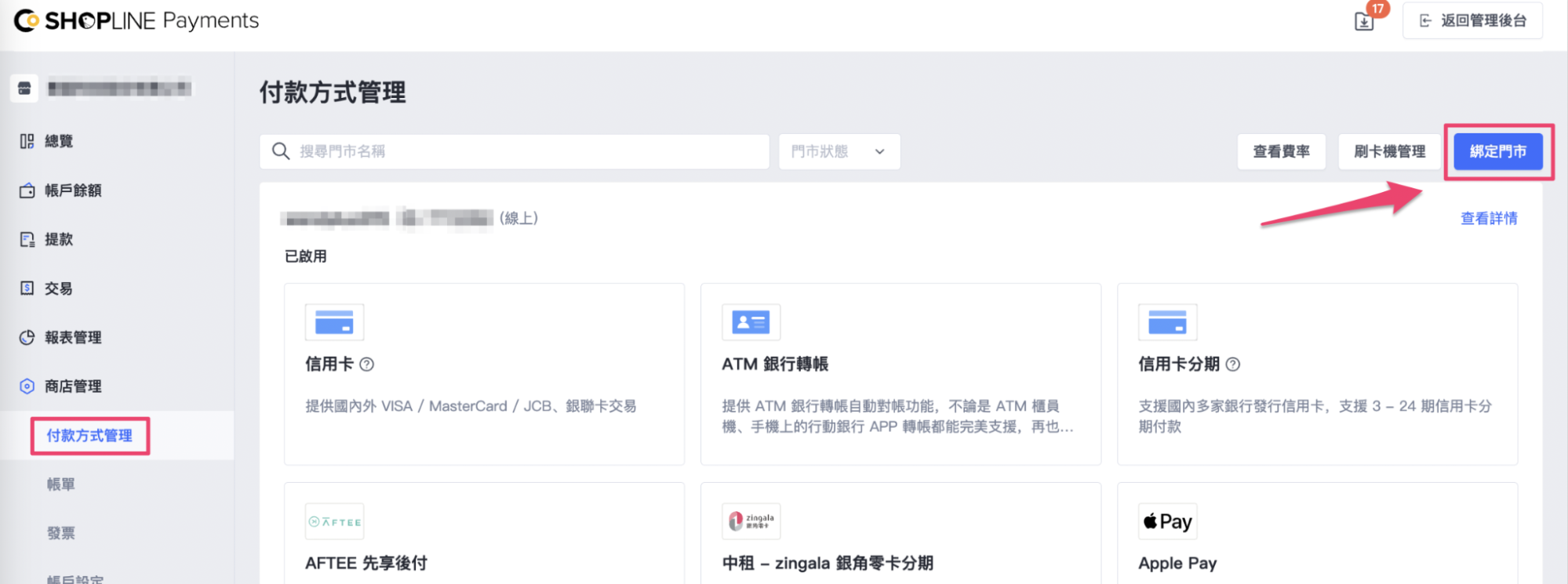Screen dimensions: 1568x584
Task: Click the Apple Pay card title
Action: click(x=1177, y=563)
